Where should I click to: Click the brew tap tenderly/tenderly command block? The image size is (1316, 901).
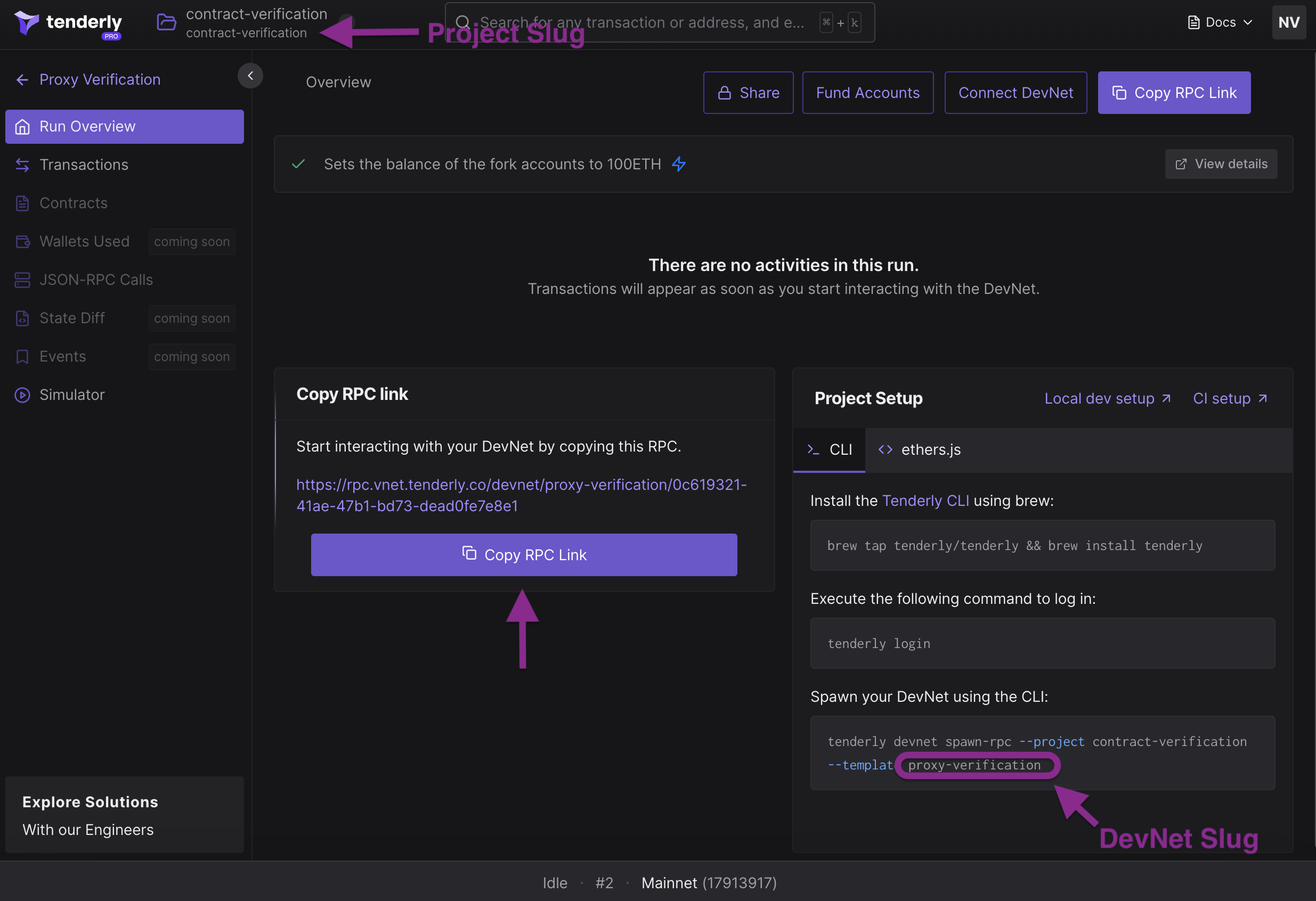(1043, 546)
